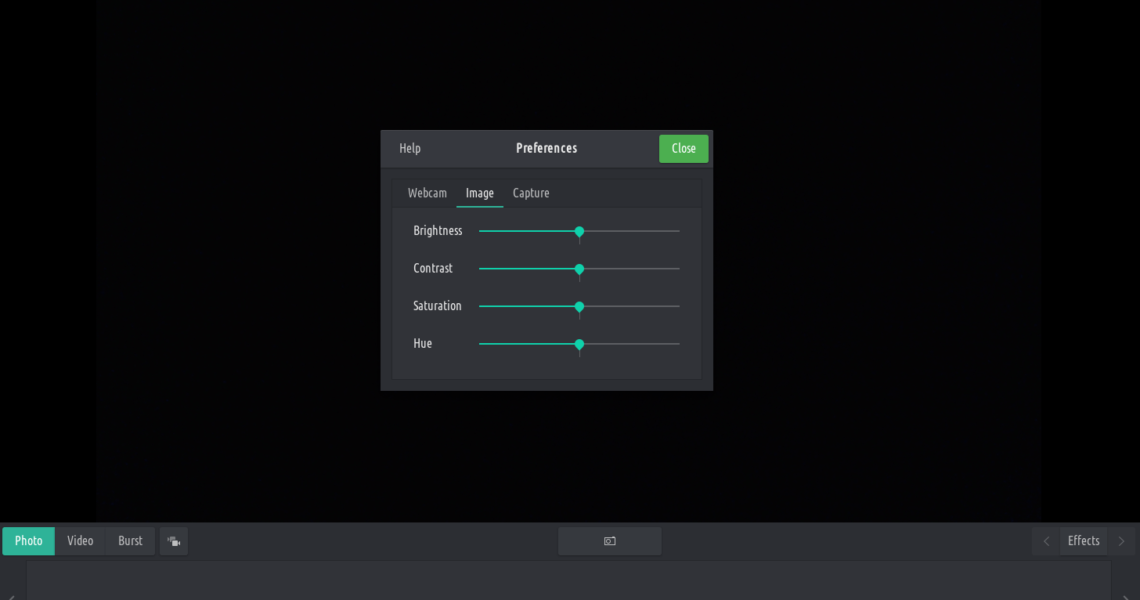1140x600 pixels.
Task: Go to previous effects page arrow
Action: coord(1046,541)
